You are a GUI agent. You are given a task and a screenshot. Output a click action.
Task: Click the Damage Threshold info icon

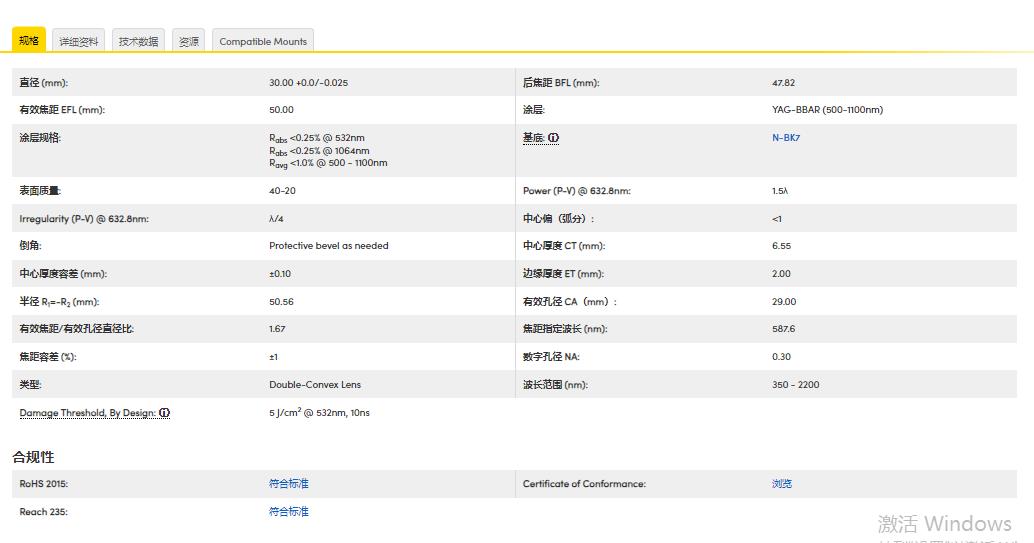(165, 413)
